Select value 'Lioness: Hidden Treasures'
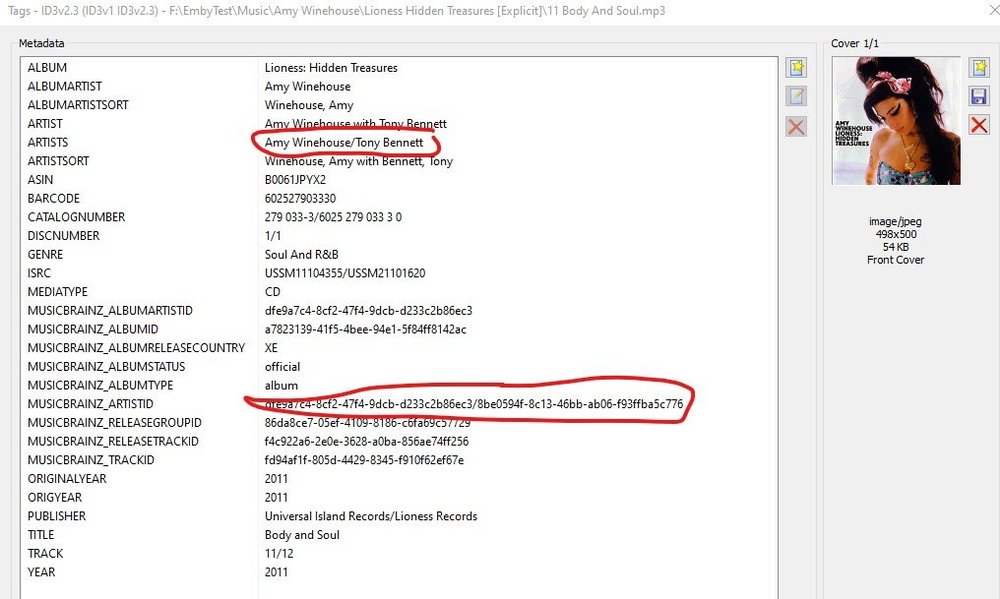This screenshot has height=599, width=1000. coord(331,68)
